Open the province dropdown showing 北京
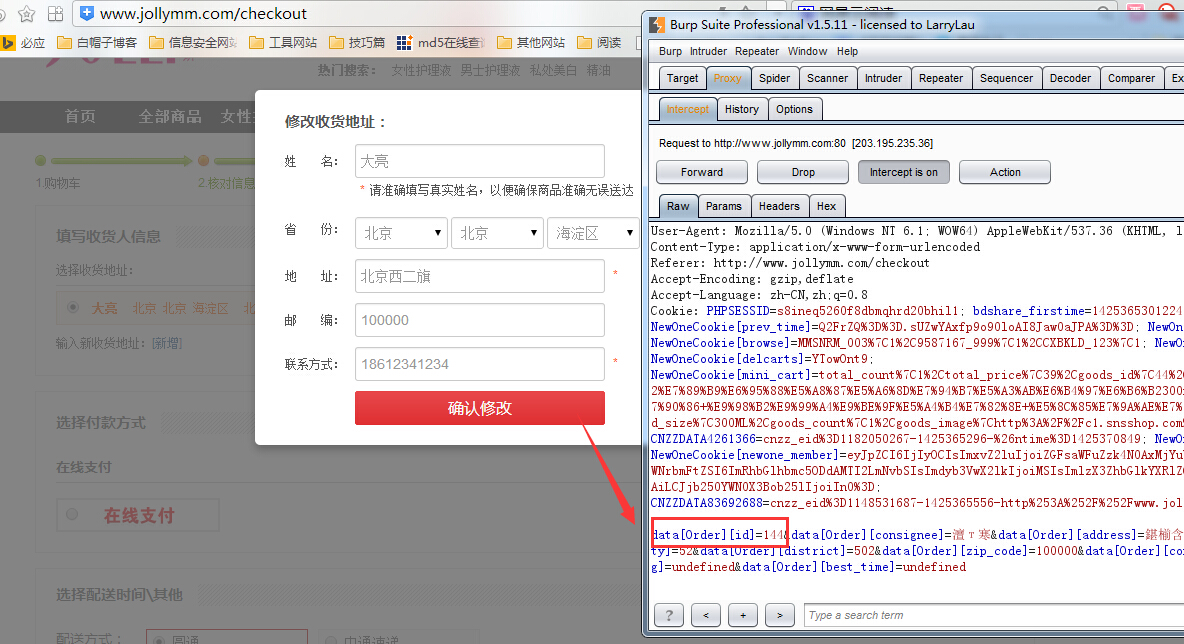The image size is (1184, 644). point(401,233)
